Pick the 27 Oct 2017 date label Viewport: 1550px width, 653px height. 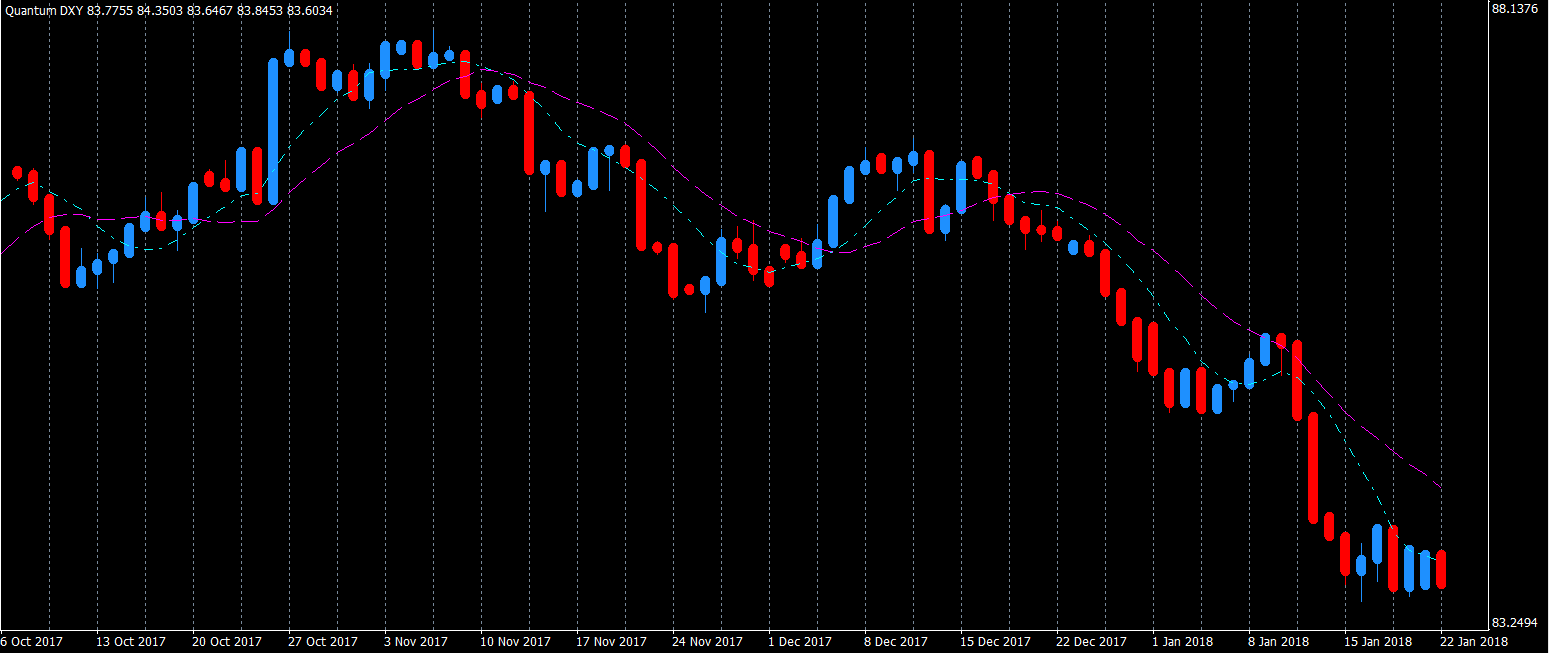(x=322, y=641)
